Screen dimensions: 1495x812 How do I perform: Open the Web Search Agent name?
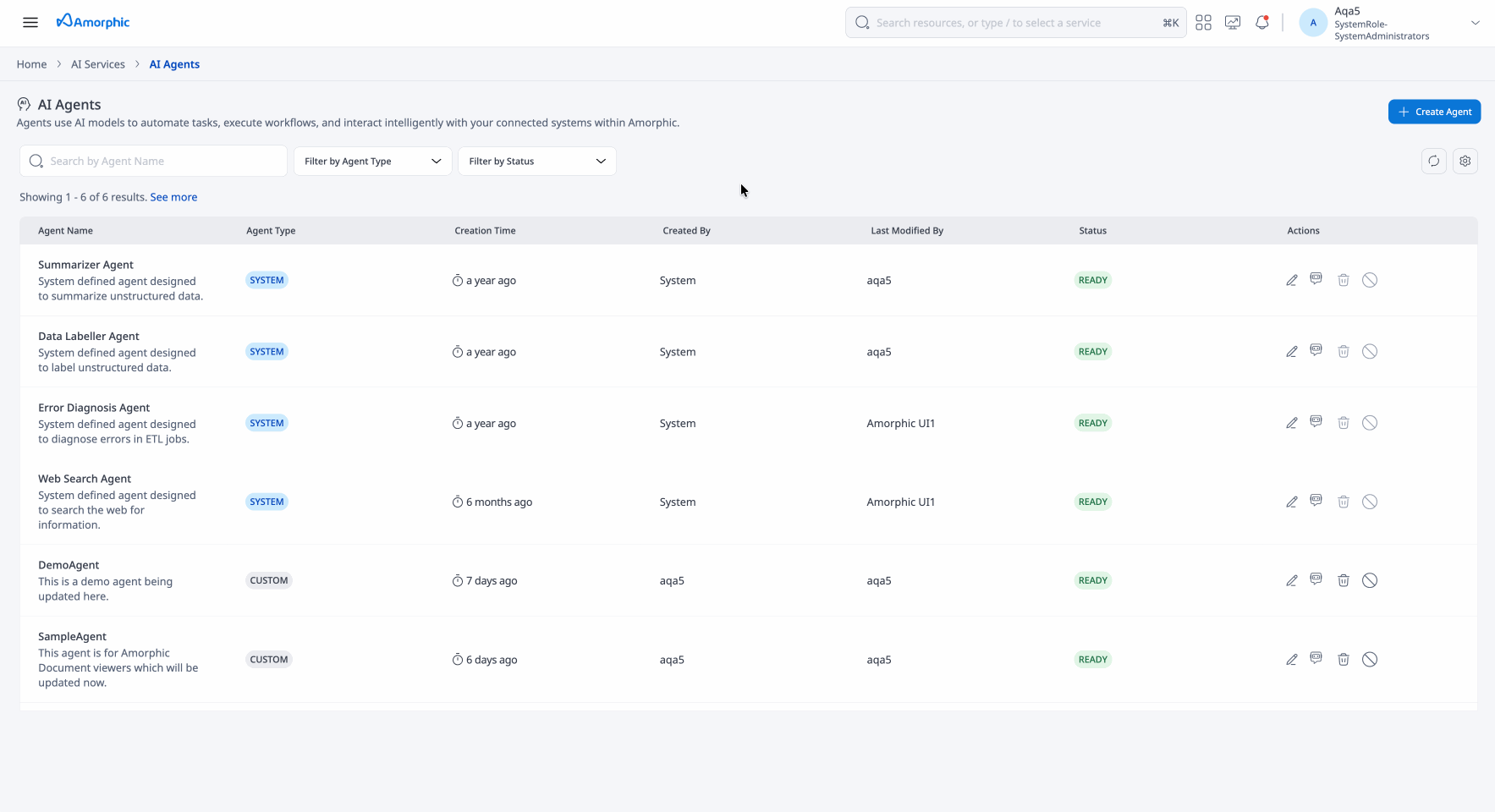(85, 479)
